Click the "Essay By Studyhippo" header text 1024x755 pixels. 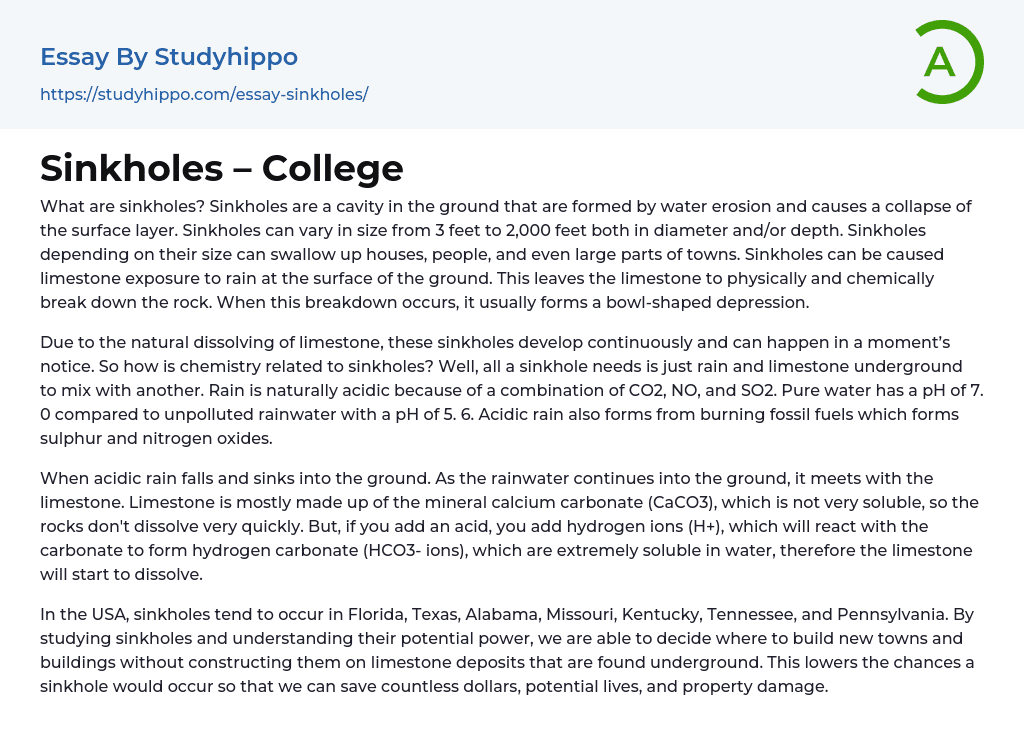169,57
